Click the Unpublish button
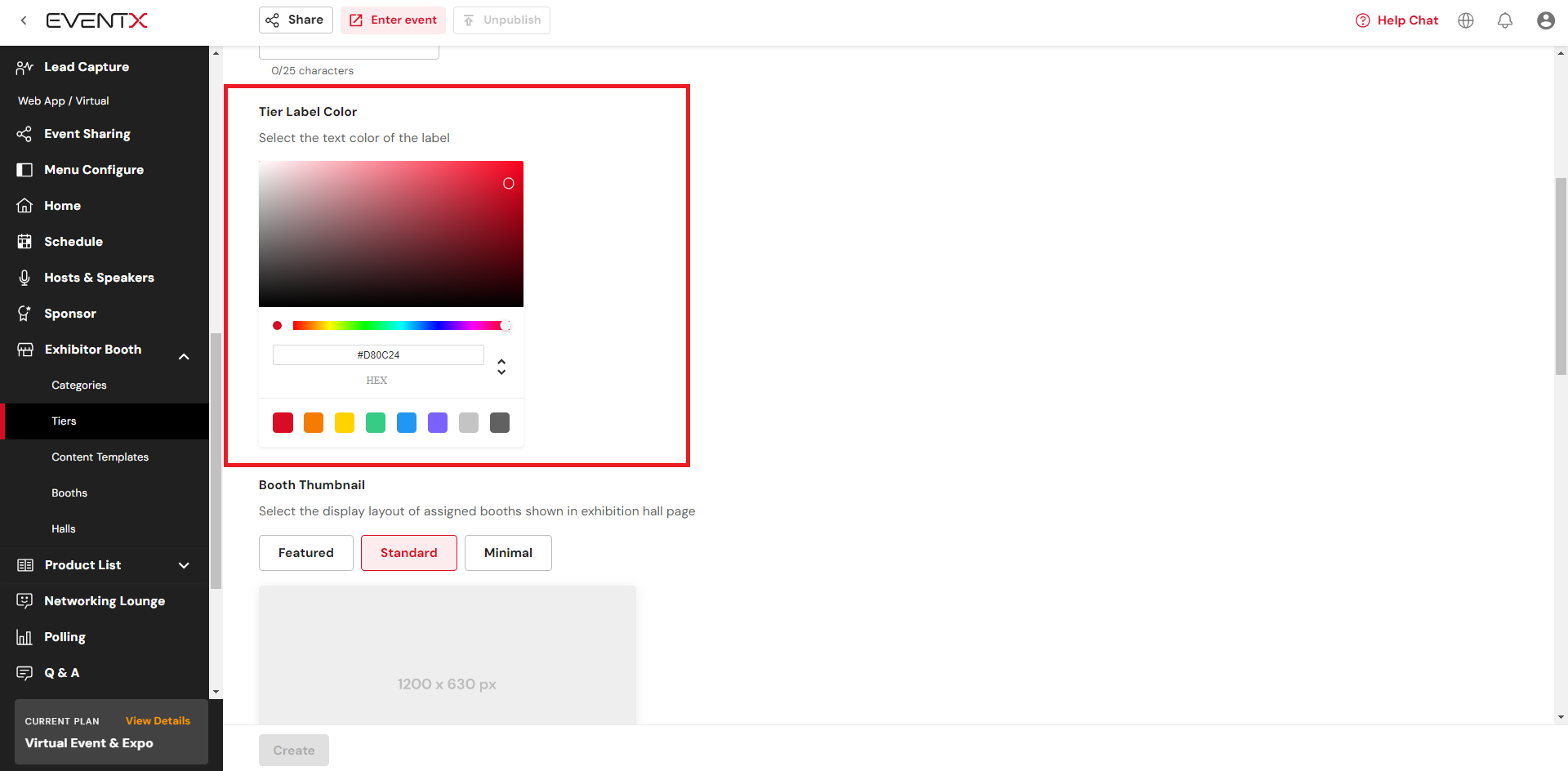Screen dimensions: 1568x771 click(x=501, y=20)
